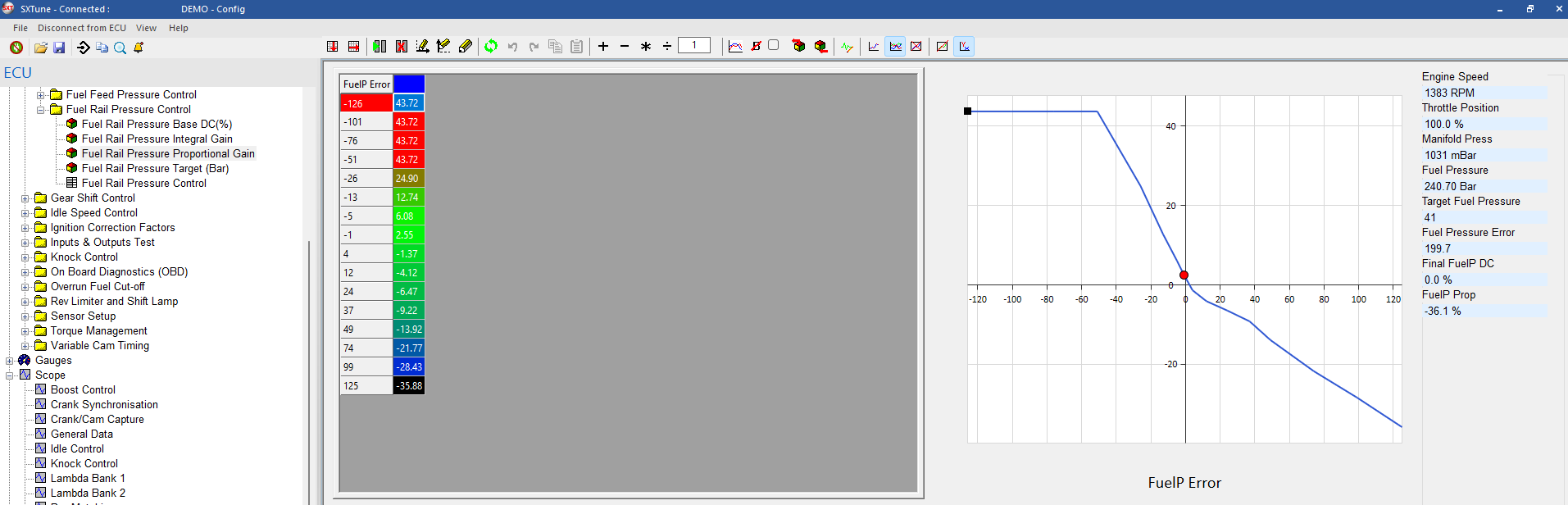Toggle the diagonal-line square graph button
This screenshot has height=505, width=1568.
(943, 47)
